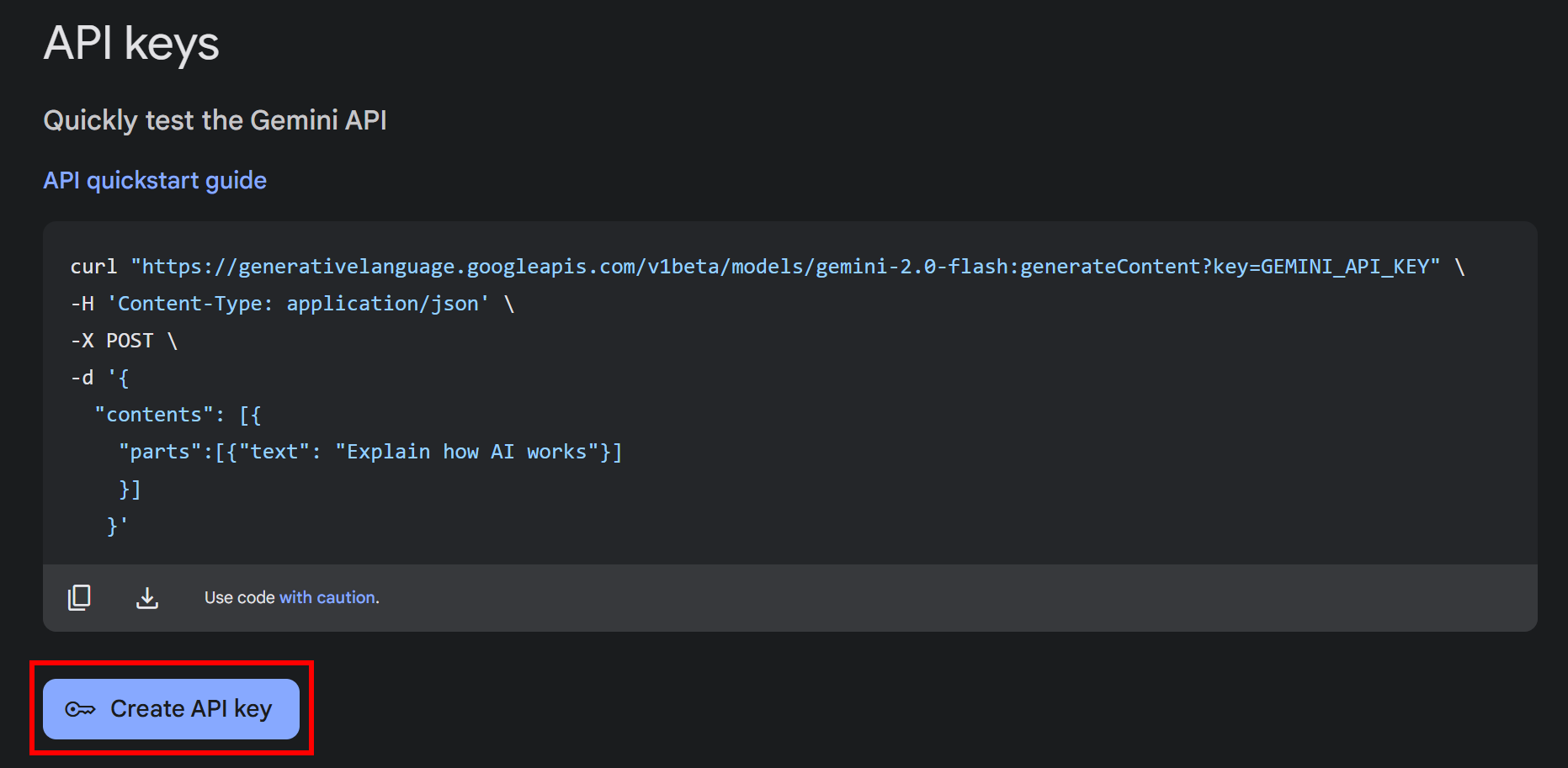Screen dimensions: 1568x768
Task: Click the GEMINI_API_KEY placeholder in the URL
Action: pos(1341,266)
